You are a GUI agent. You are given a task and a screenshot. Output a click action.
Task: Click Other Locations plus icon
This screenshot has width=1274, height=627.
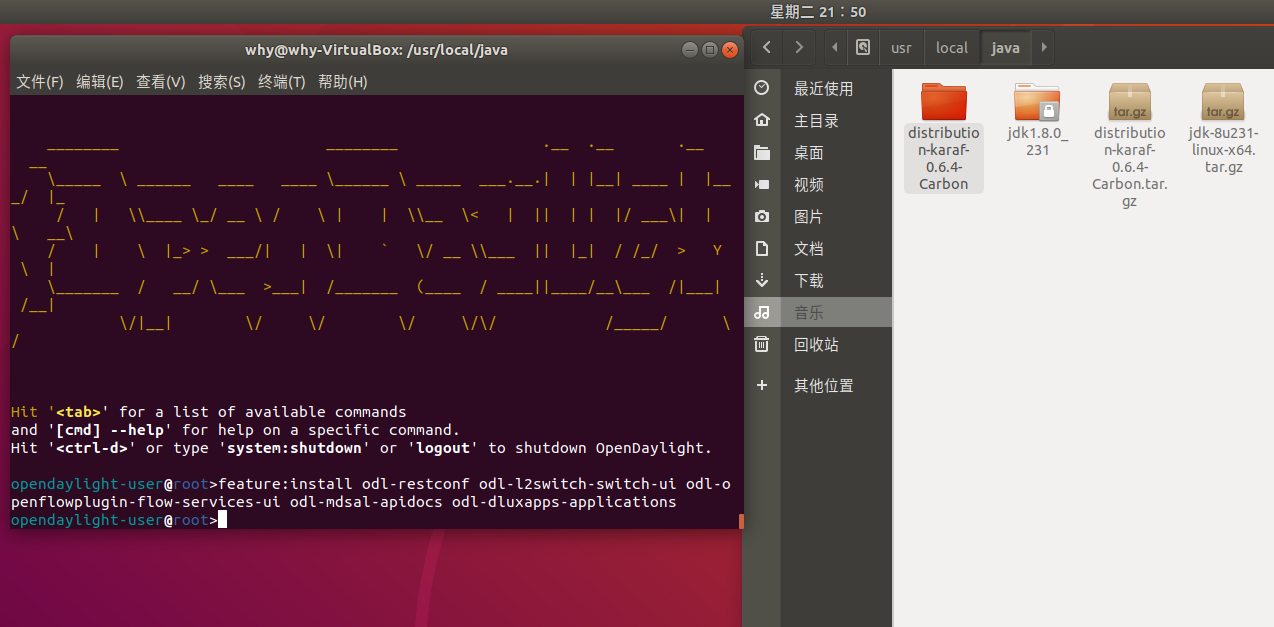[762, 385]
